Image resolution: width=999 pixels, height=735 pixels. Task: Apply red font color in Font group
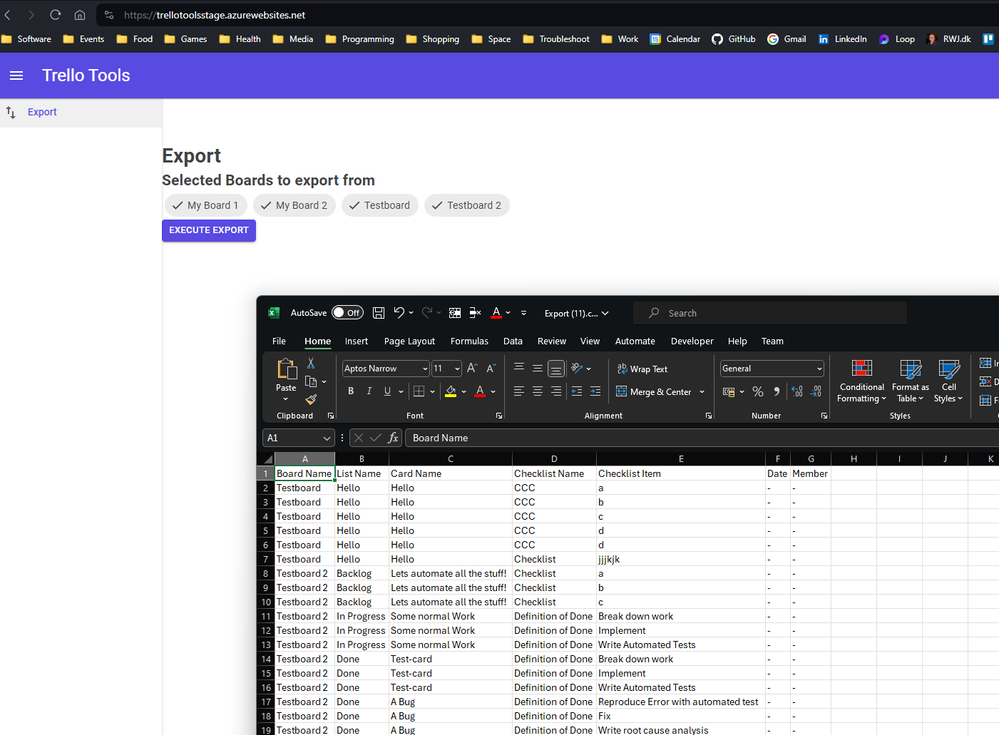click(x=480, y=391)
